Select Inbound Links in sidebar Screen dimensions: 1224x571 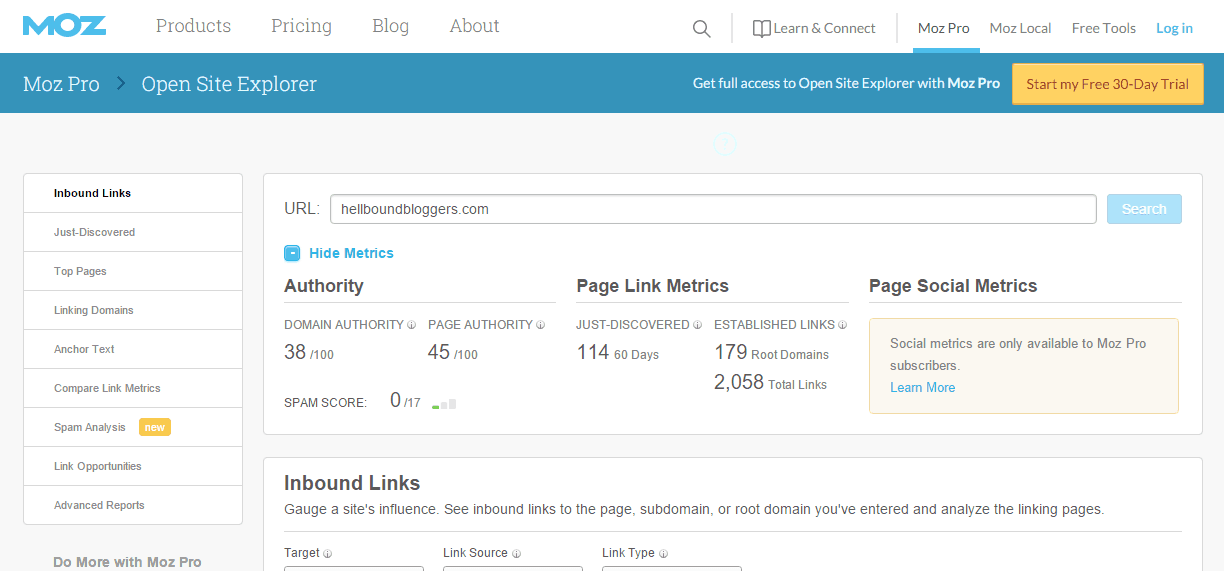(x=133, y=193)
